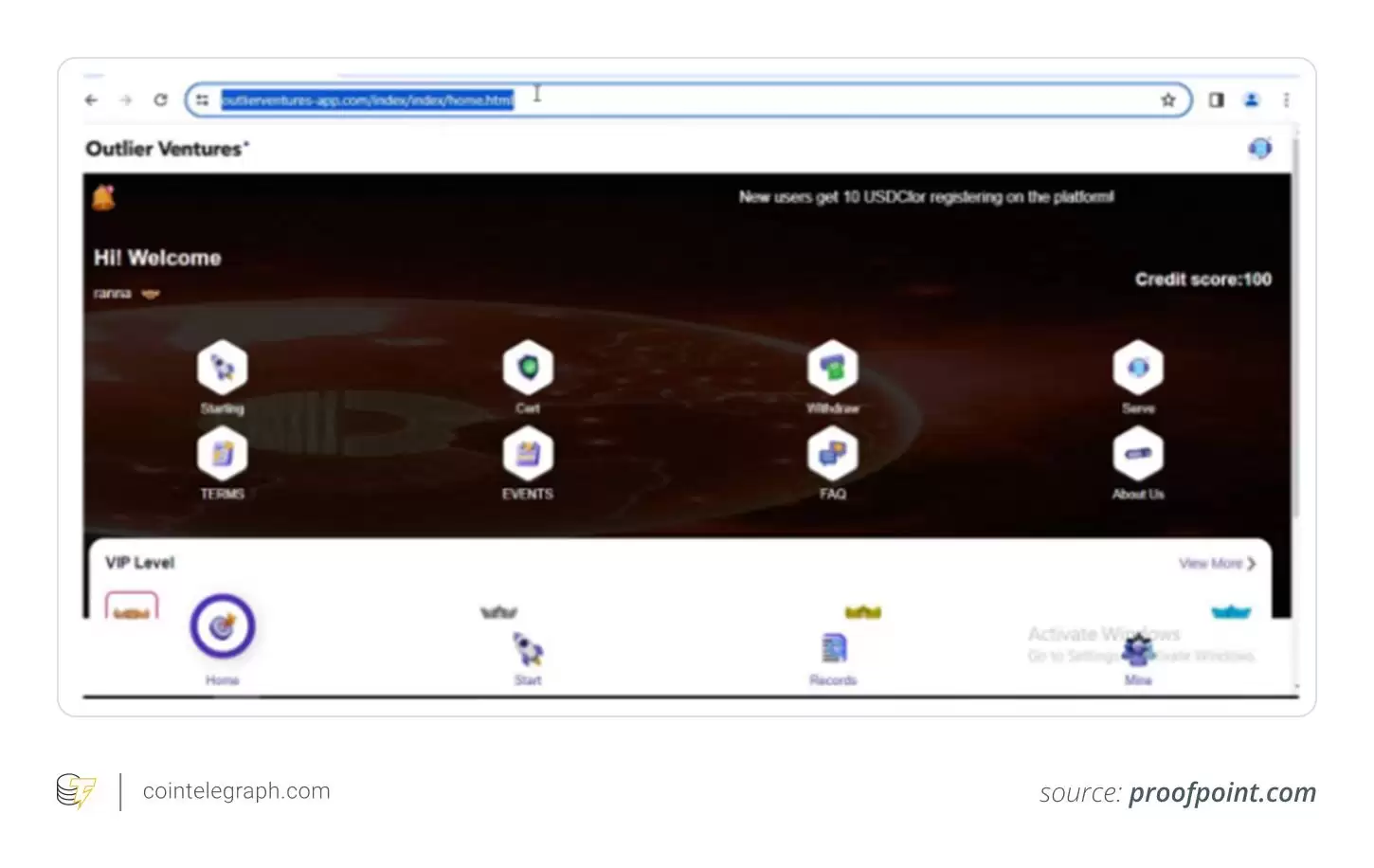Viewport: 1374px width, 868px height.
Task: Open the Serve support icon
Action: click(x=1137, y=368)
